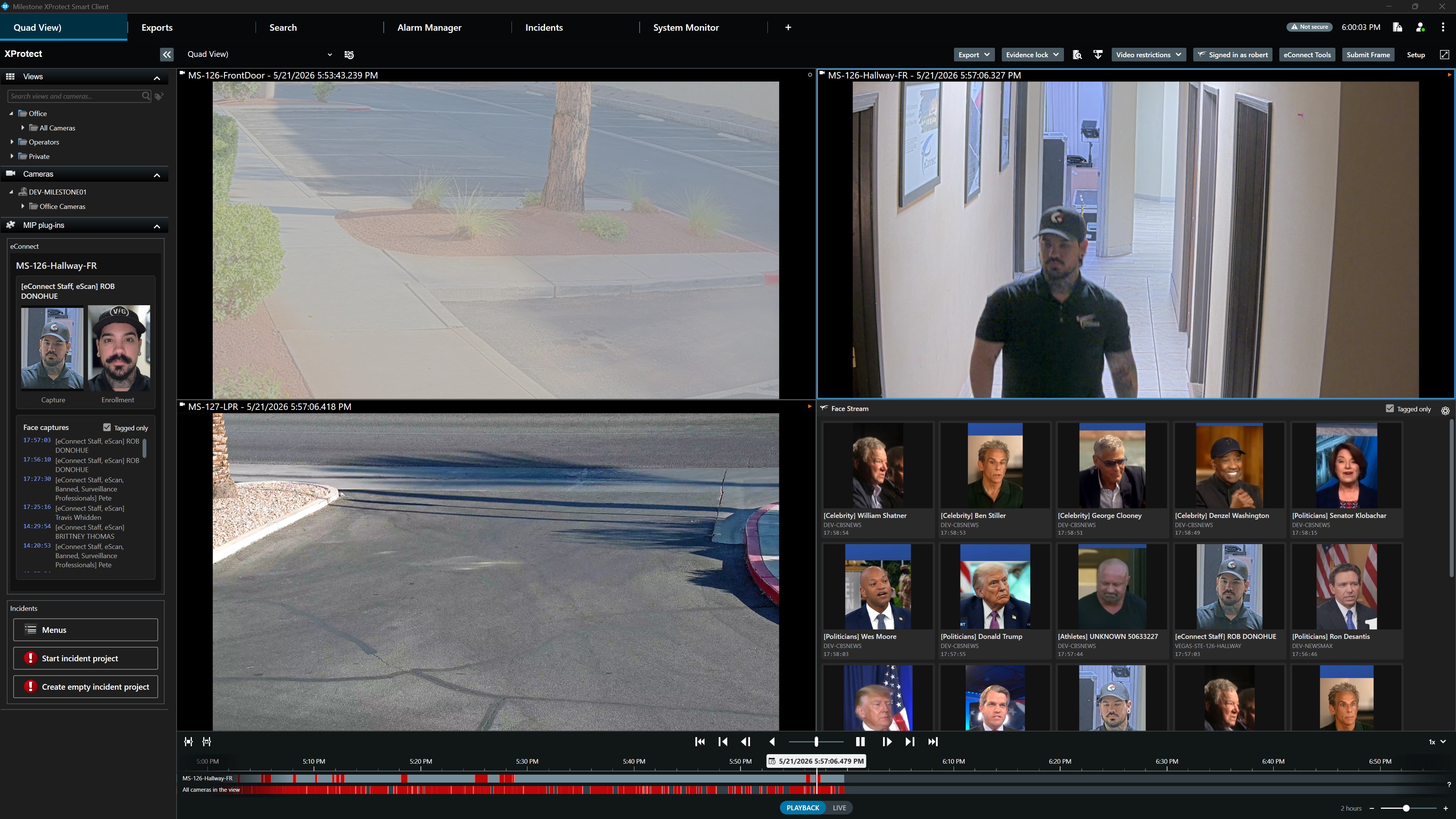1456x819 pixels.
Task: Click the Signed in as robert button
Action: (x=1232, y=55)
